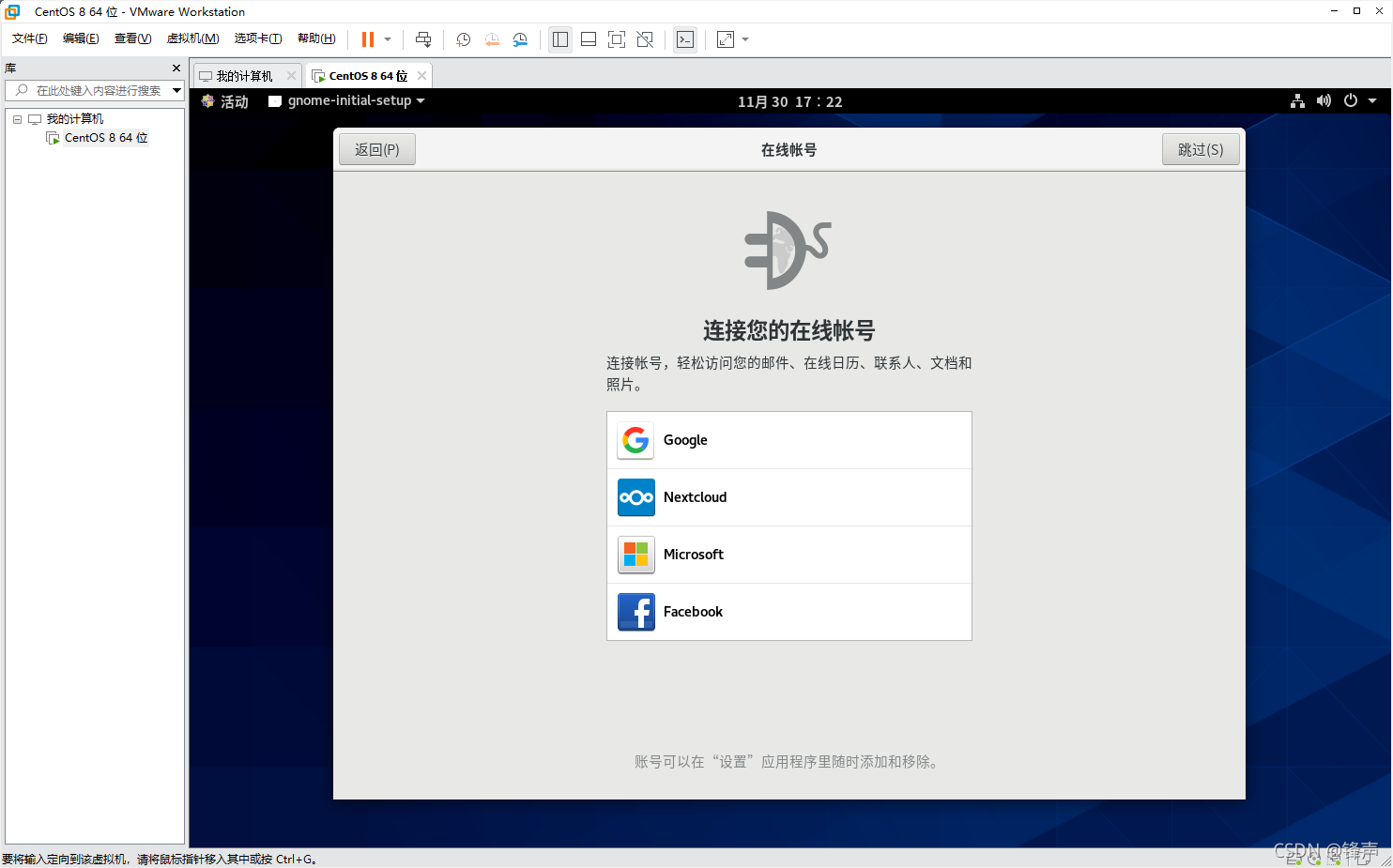The width and height of the screenshot is (1393, 868).
Task: Click the 活动 activities button in GNOME bar
Action: (x=224, y=101)
